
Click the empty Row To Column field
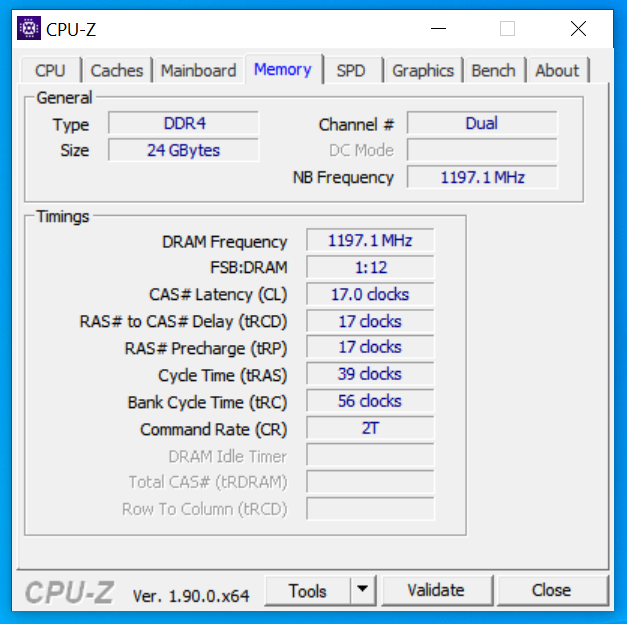(x=370, y=509)
